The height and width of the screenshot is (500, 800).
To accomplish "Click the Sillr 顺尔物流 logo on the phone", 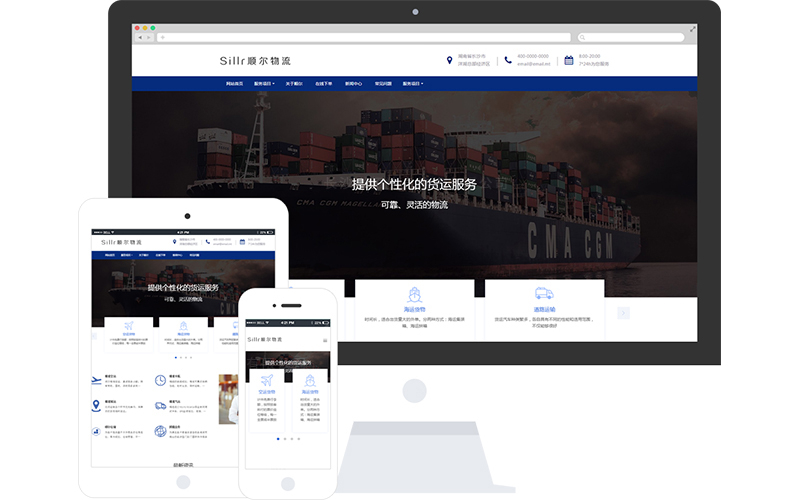I will 265,339.
